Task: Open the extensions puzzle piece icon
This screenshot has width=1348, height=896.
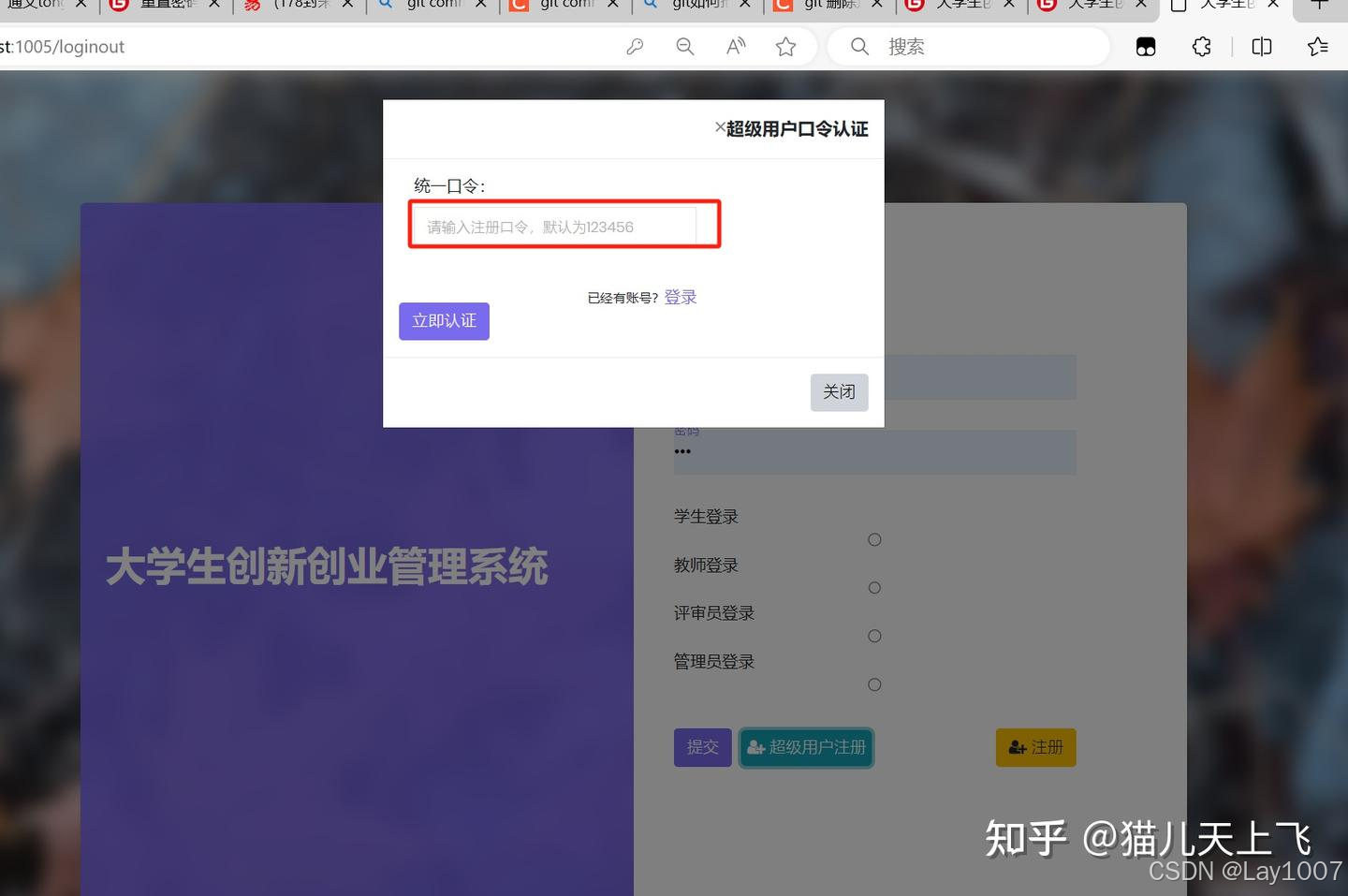Action: [1202, 47]
